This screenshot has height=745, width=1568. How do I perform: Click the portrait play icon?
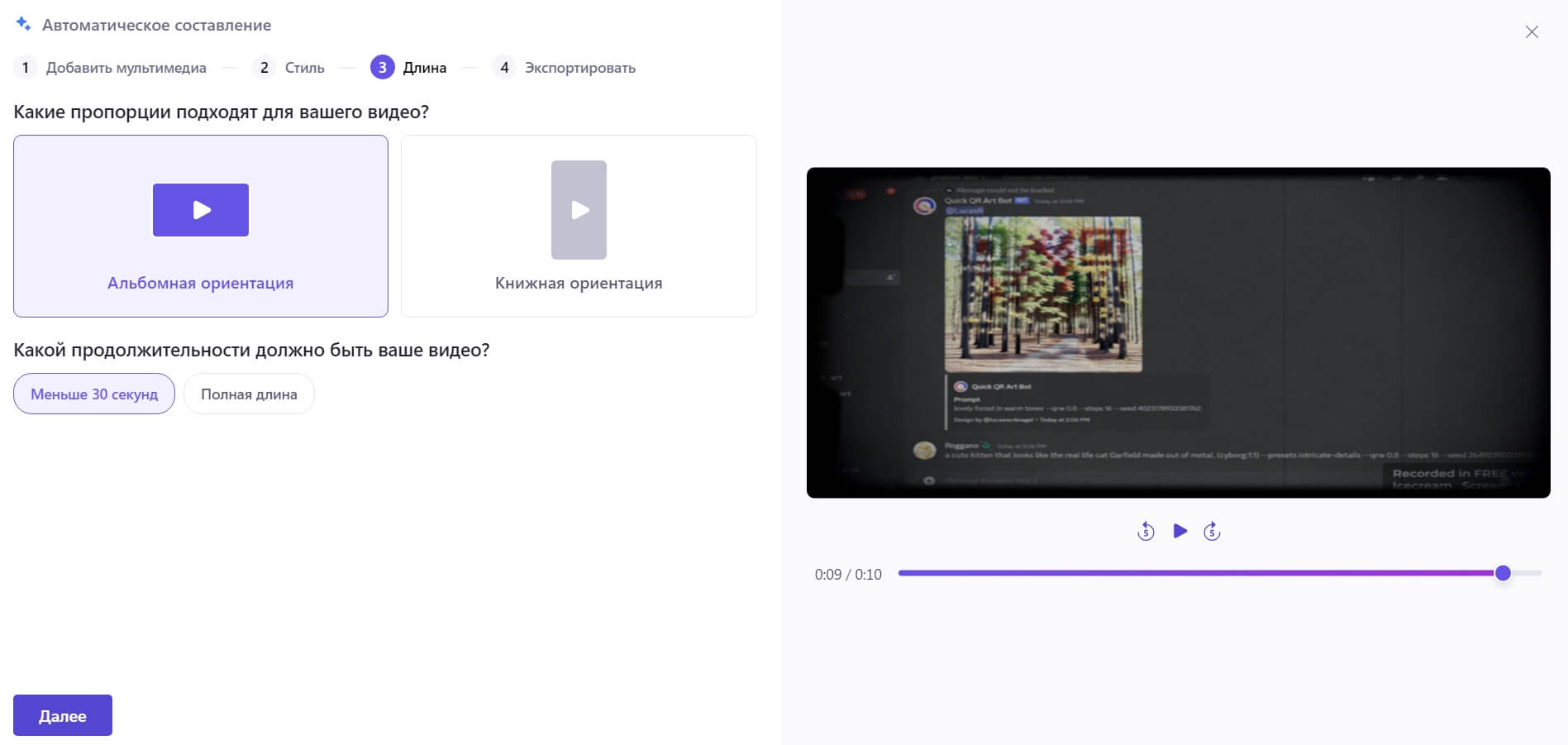[x=579, y=210]
